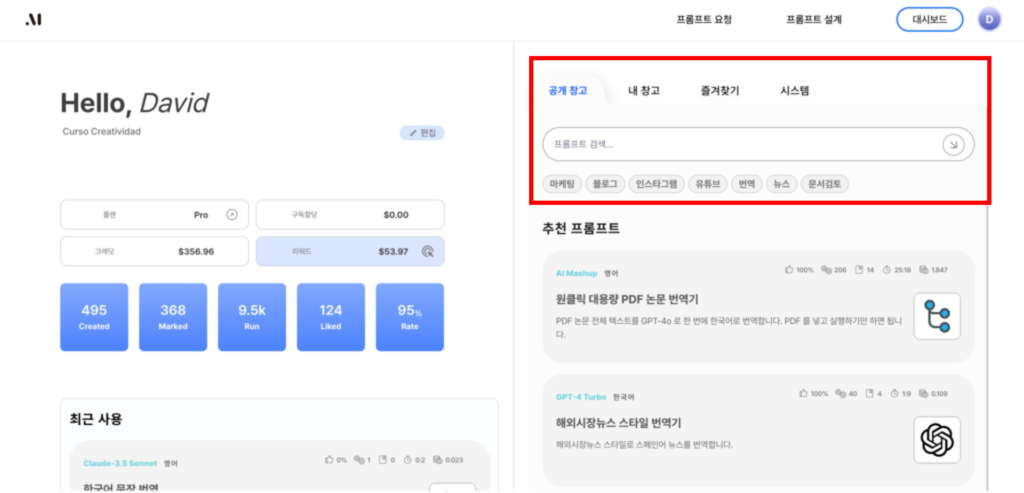Click the 프롬프트 검색 search field
Viewport: 1024px width, 493px height.
pos(740,145)
